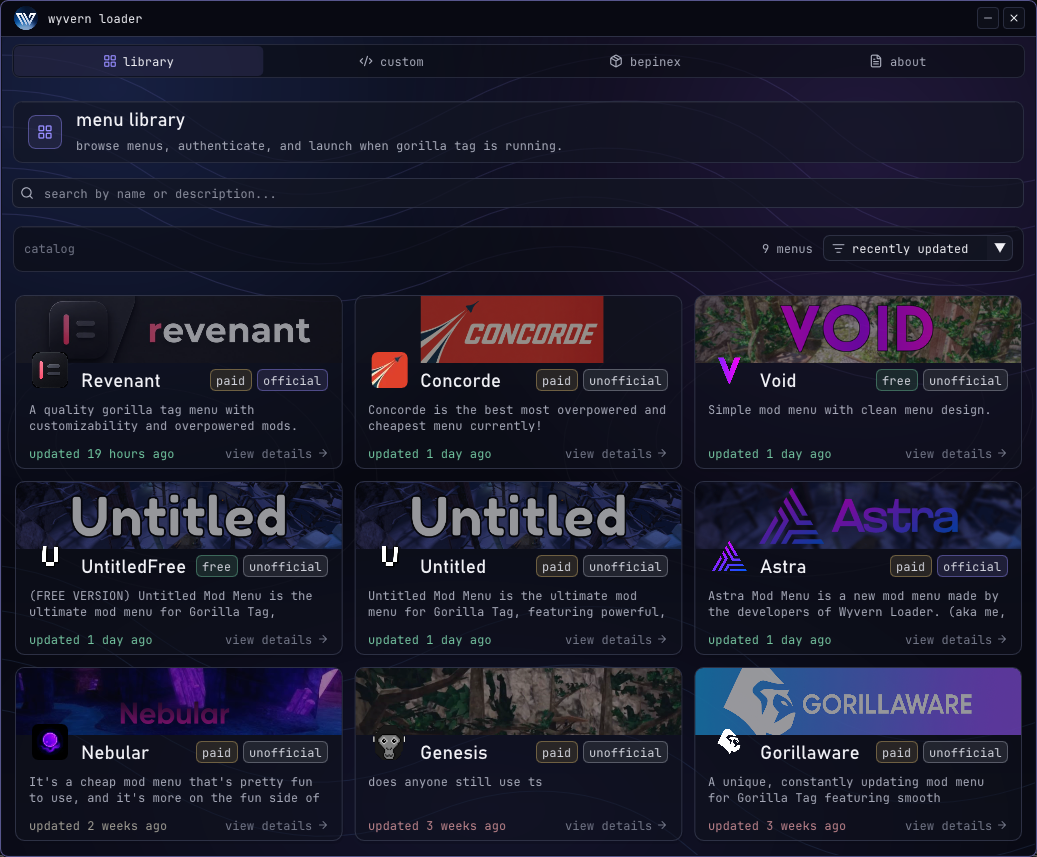Click the Nebular purple orb icon
Screen dimensions: 1037x857
pyautogui.click(x=50, y=742)
